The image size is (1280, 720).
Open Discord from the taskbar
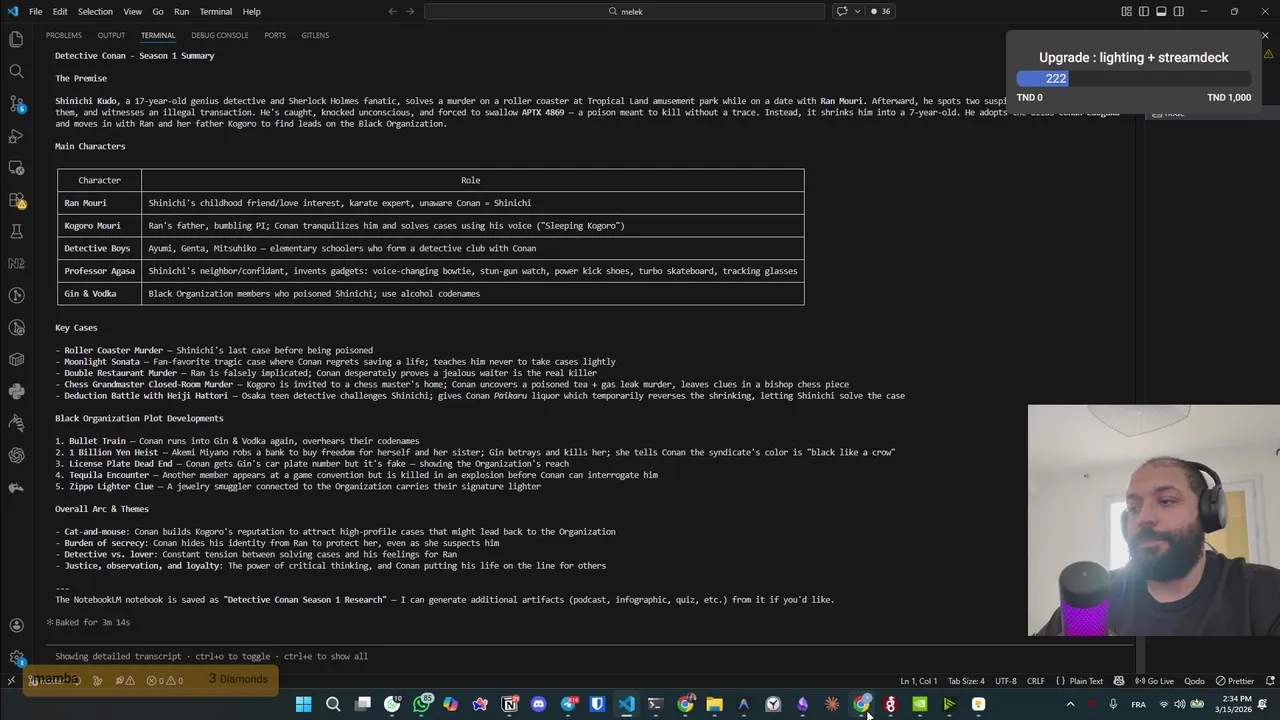[x=539, y=704]
